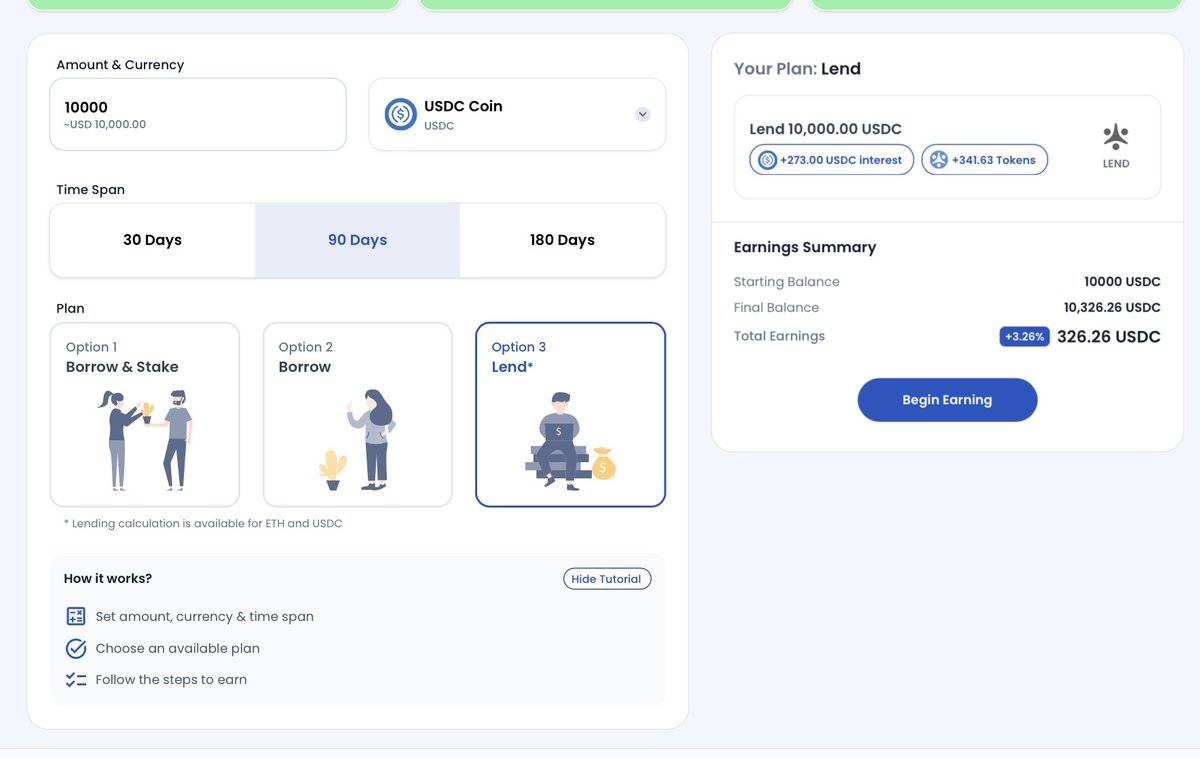Click the USDC icon in the interest badge
Image resolution: width=1200 pixels, height=758 pixels.
point(768,160)
